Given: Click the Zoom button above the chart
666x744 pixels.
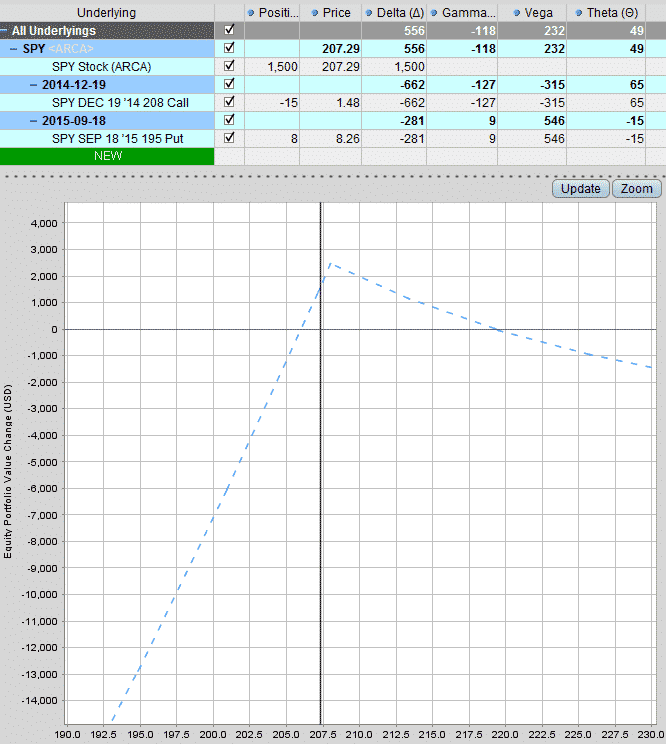Looking at the screenshot, I should coord(637,189).
